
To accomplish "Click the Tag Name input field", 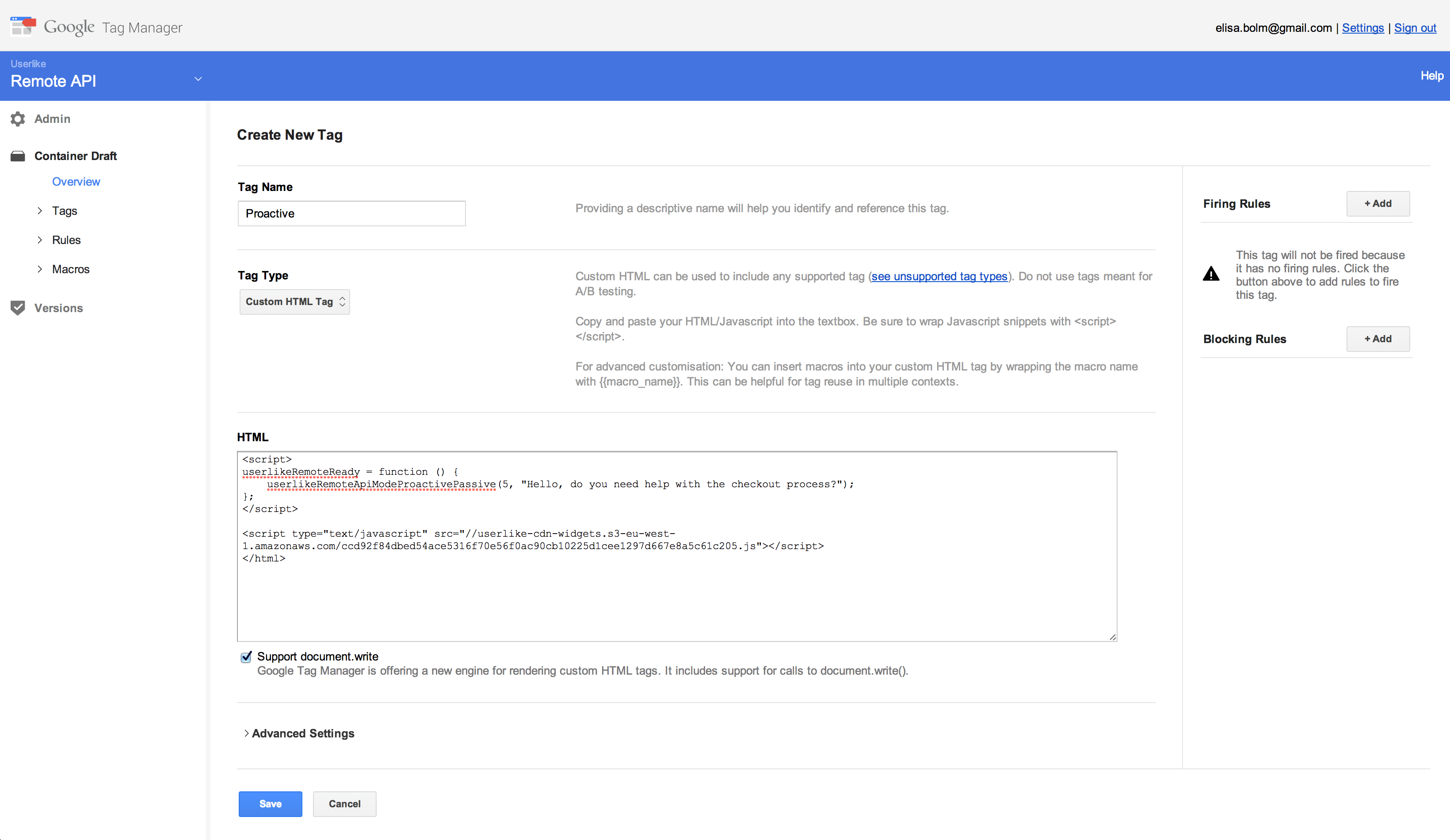I will [x=351, y=214].
